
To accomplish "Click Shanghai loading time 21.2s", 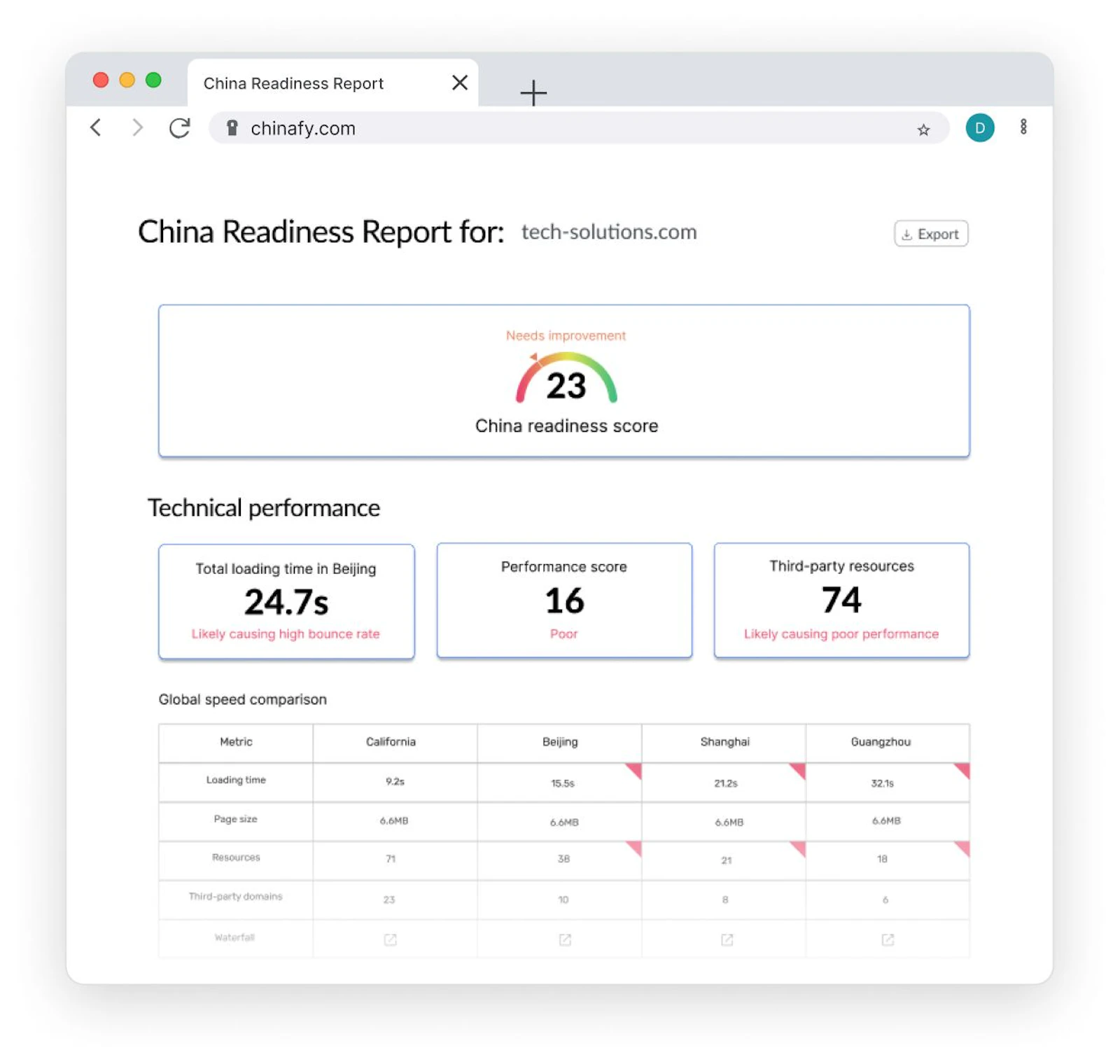I will [x=726, y=783].
